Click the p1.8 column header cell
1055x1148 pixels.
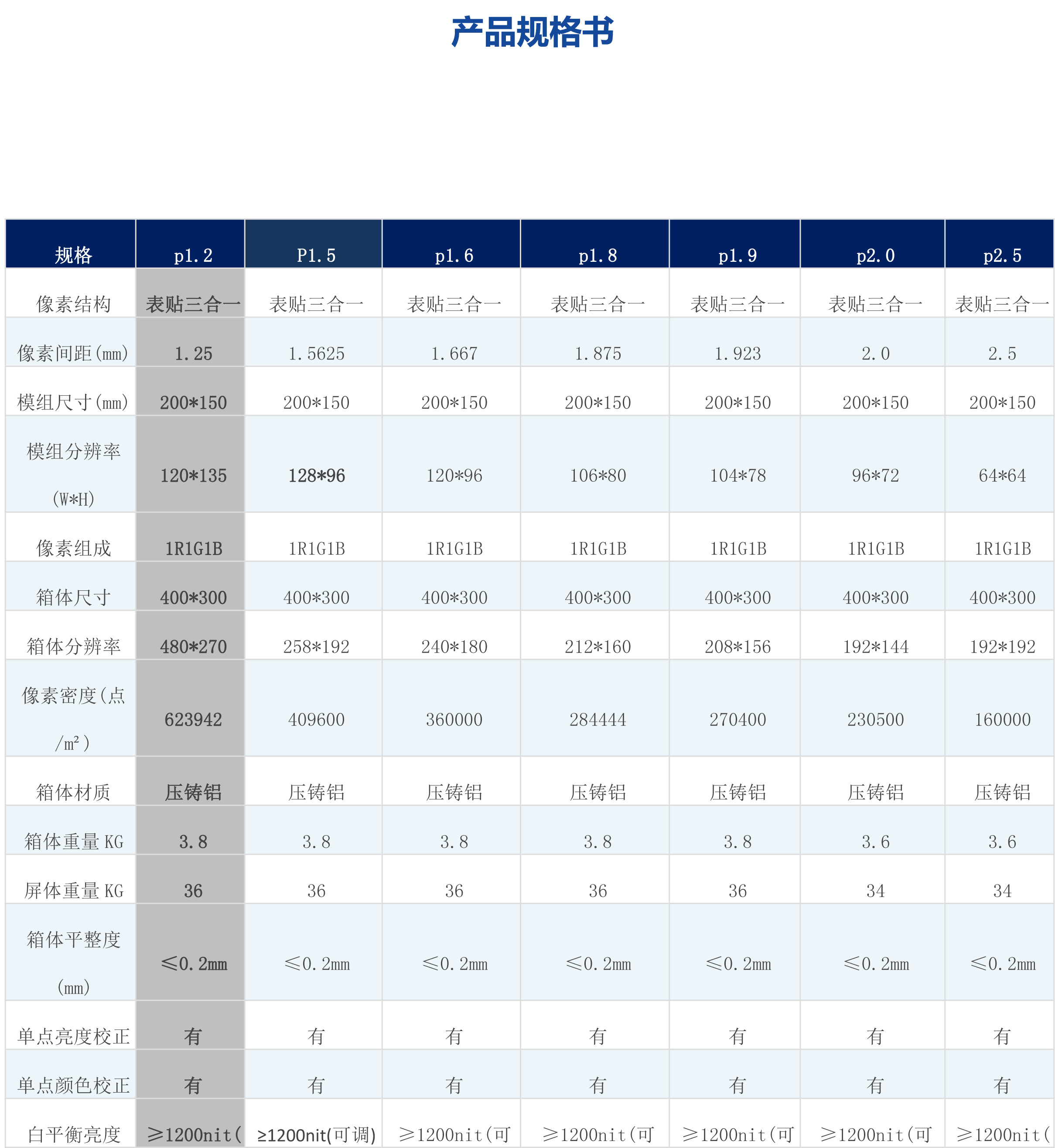coord(597,255)
